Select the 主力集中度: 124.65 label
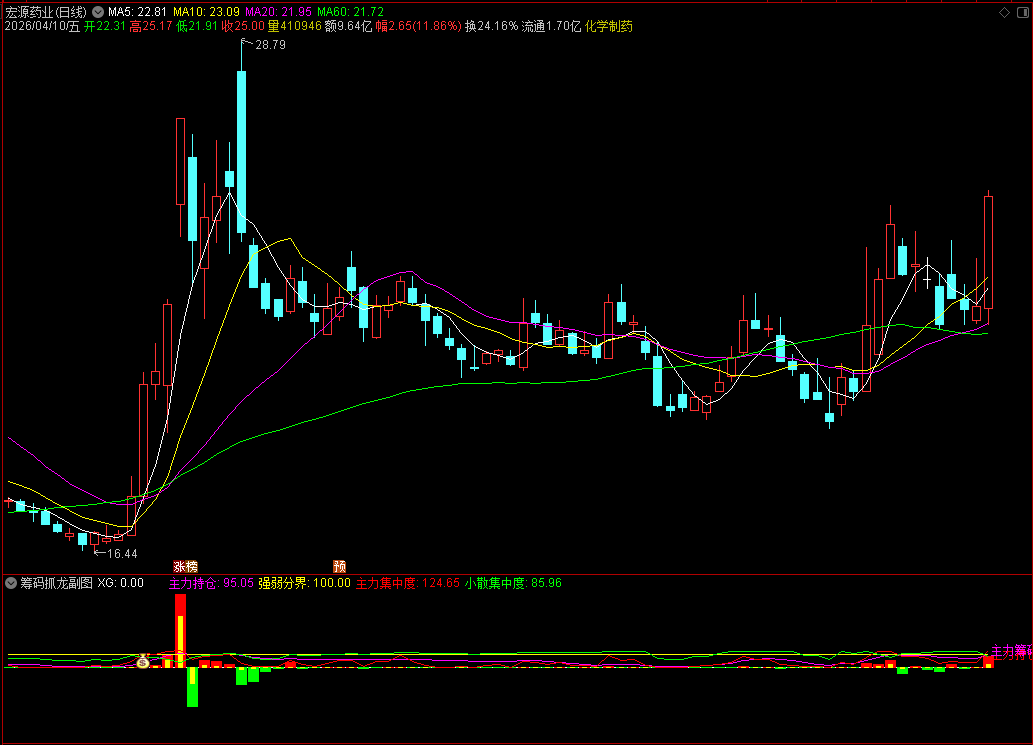 coord(408,583)
